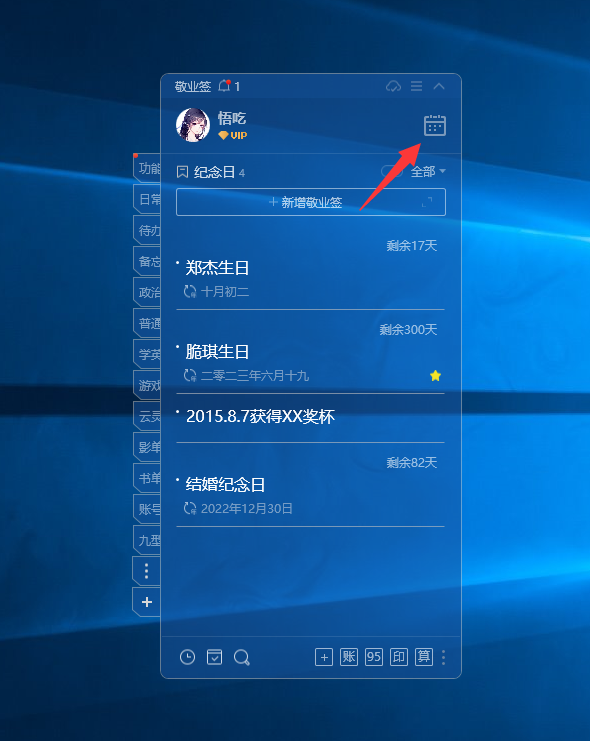
Task: Open the 算 calculator tool icon
Action: (x=424, y=657)
